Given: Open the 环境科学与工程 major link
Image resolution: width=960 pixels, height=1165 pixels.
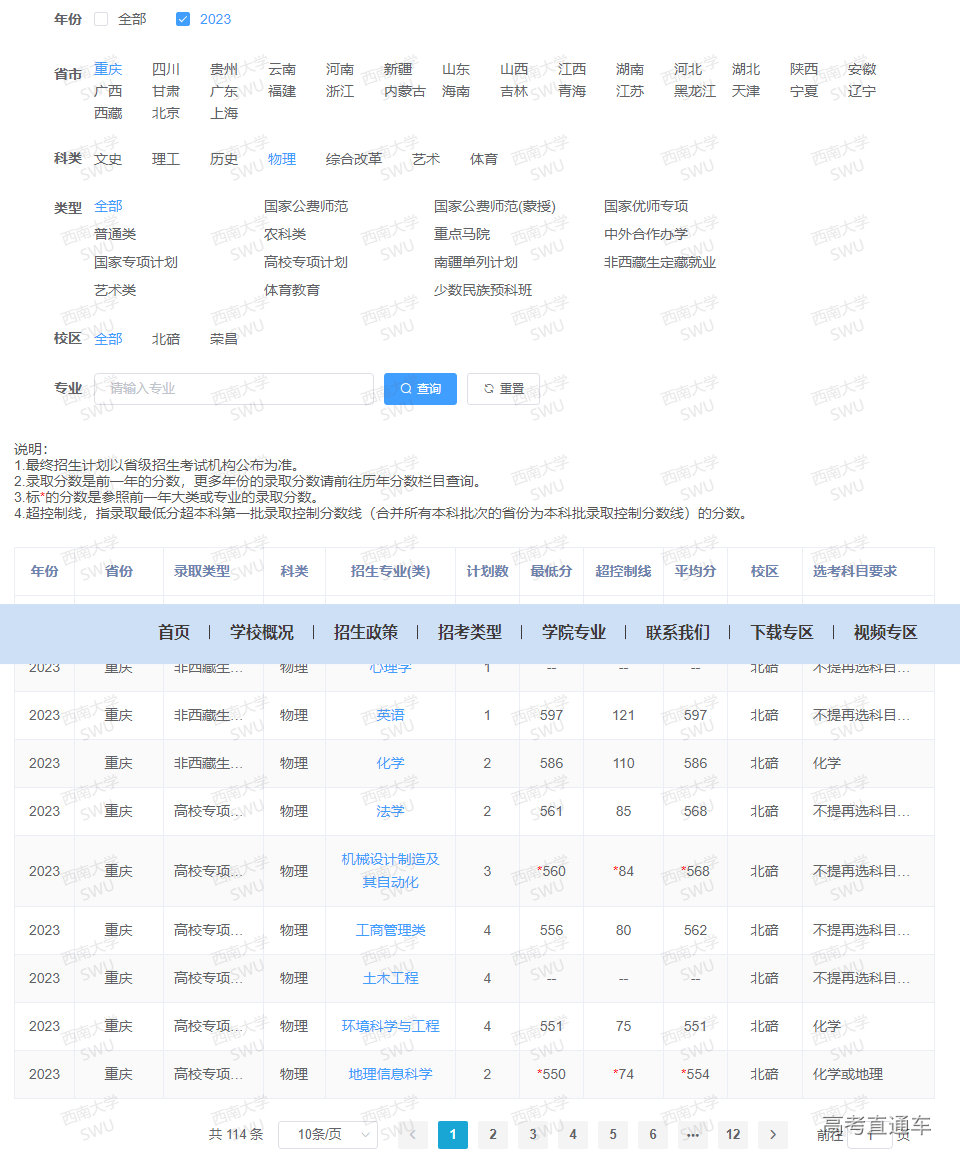Looking at the screenshot, I should 390,1026.
